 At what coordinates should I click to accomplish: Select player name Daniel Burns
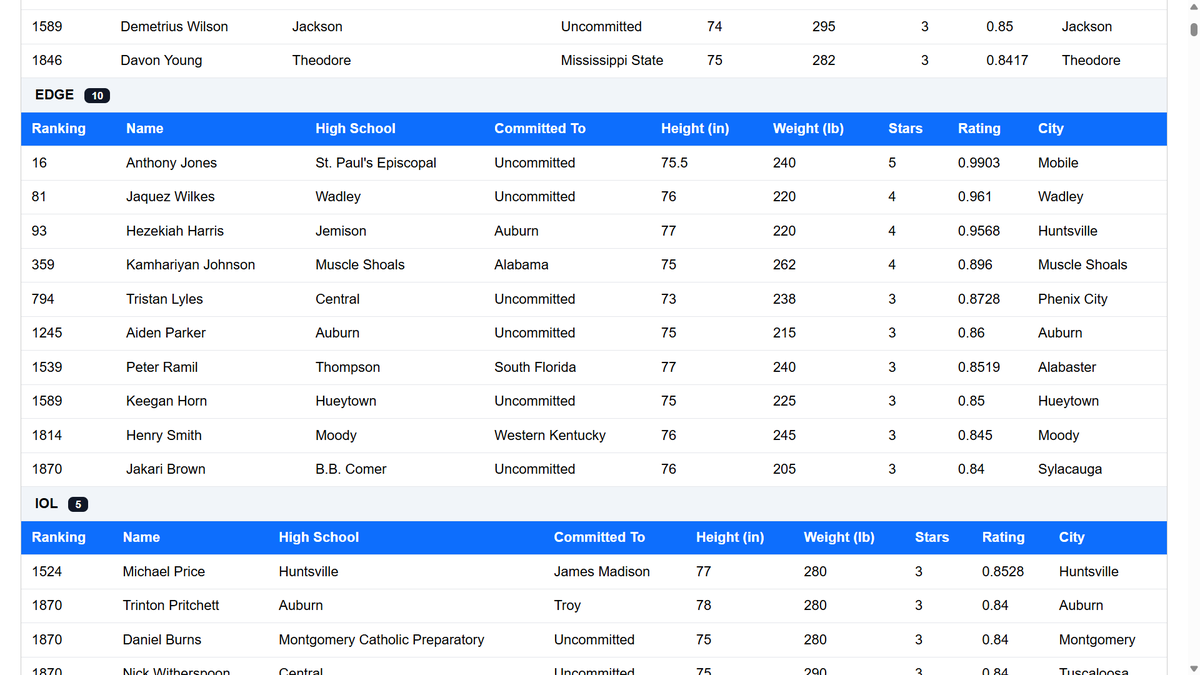(162, 640)
